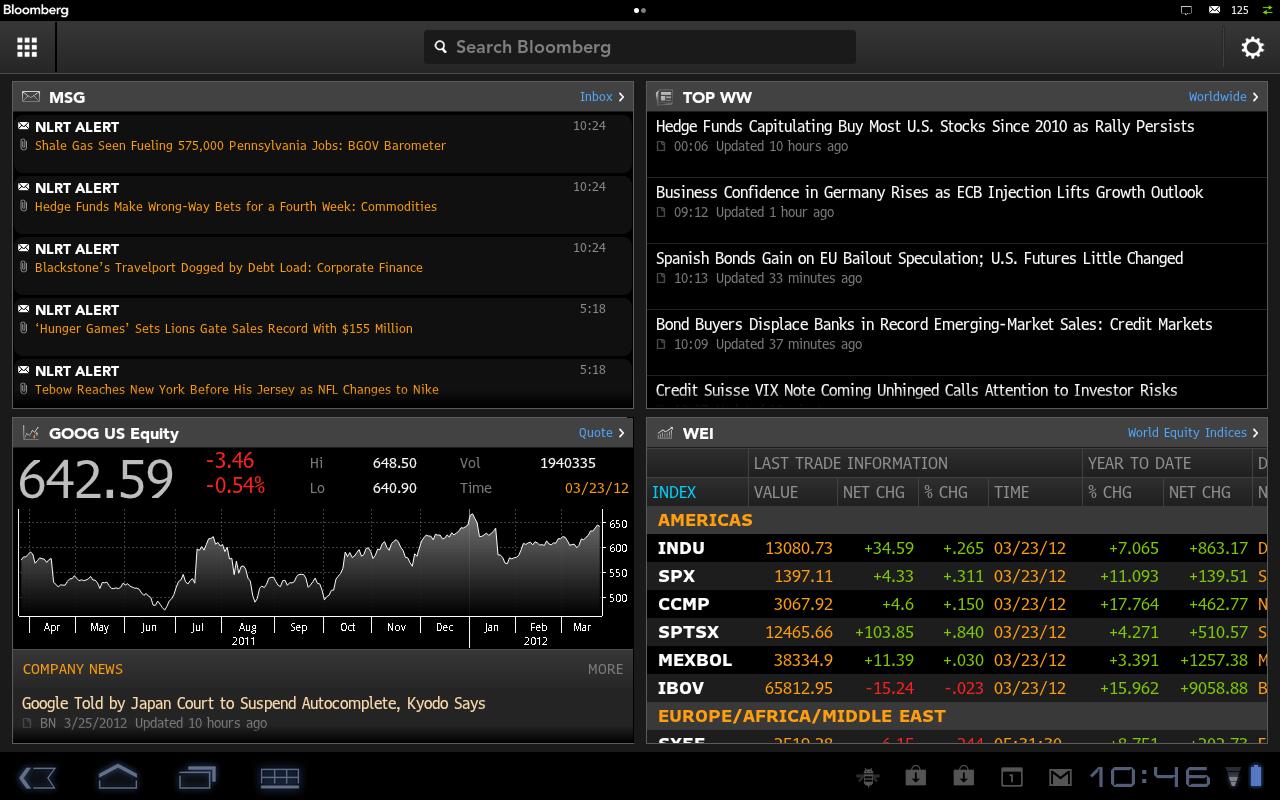Viewport: 1280px width, 800px height.
Task: Tap the battery status icon
Action: pos(1256,776)
